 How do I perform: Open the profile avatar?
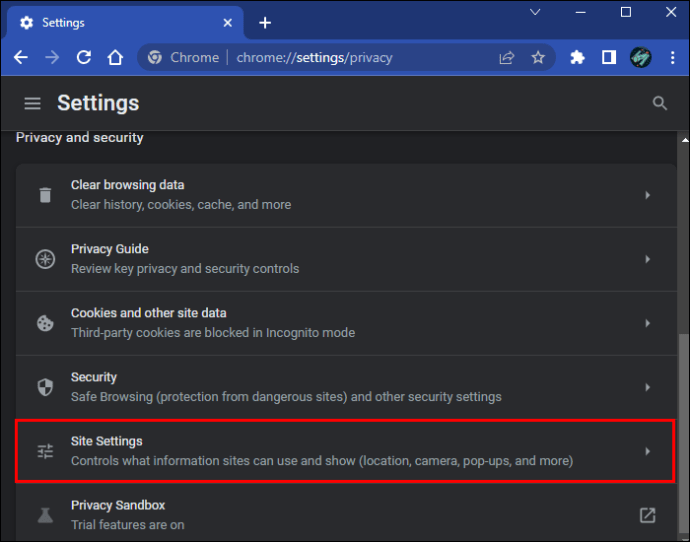tap(641, 57)
